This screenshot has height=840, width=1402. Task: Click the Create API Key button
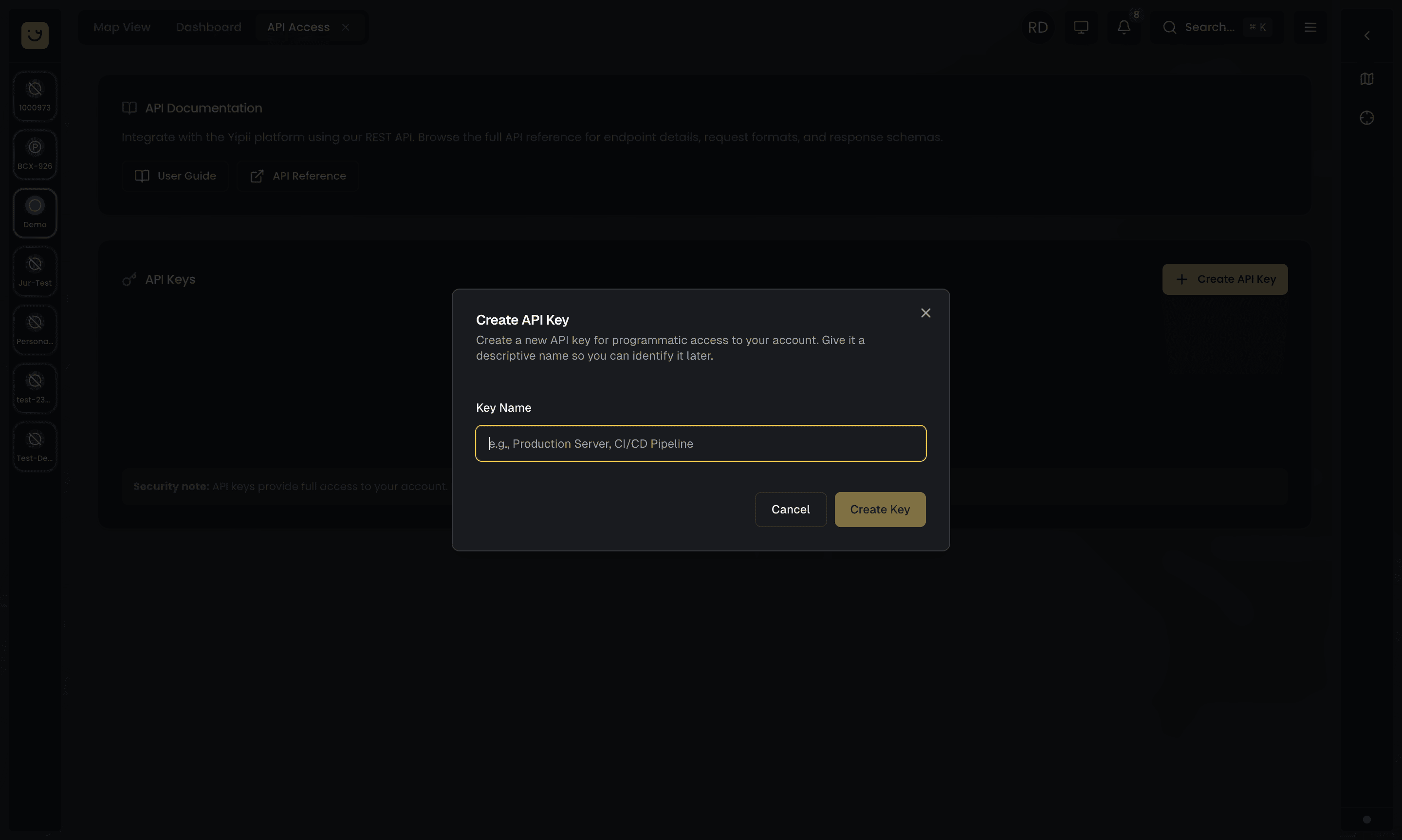1224,279
